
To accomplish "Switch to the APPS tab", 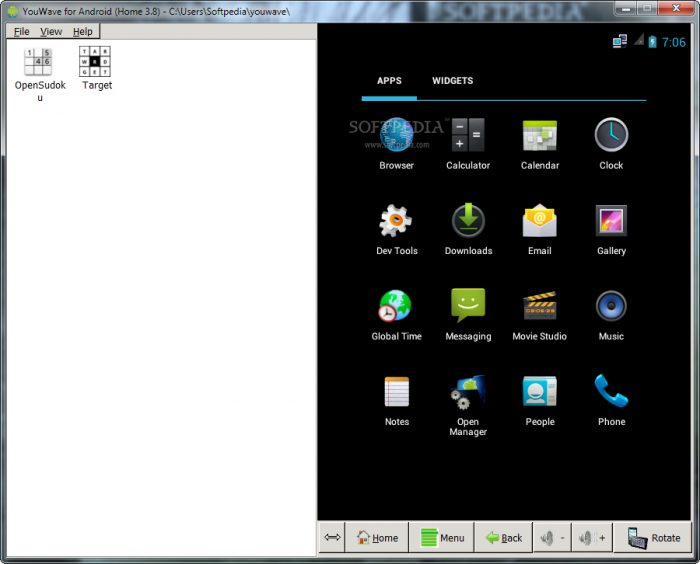I will 389,81.
